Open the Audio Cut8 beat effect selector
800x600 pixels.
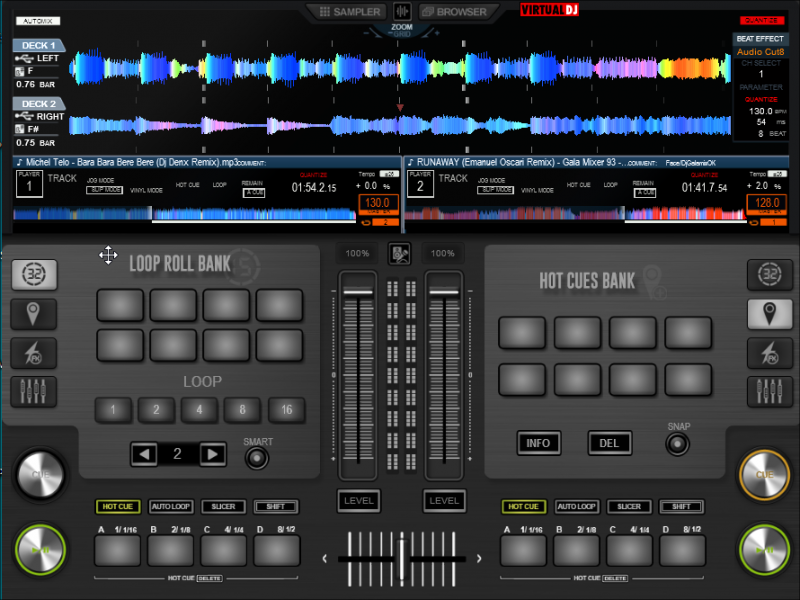760,52
